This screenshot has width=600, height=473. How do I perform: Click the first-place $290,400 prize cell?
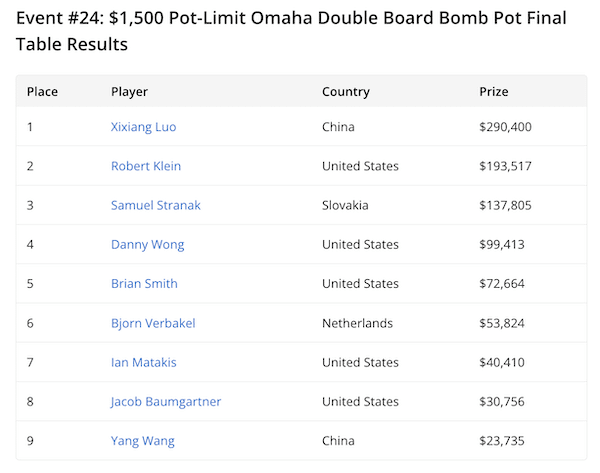[x=506, y=127]
